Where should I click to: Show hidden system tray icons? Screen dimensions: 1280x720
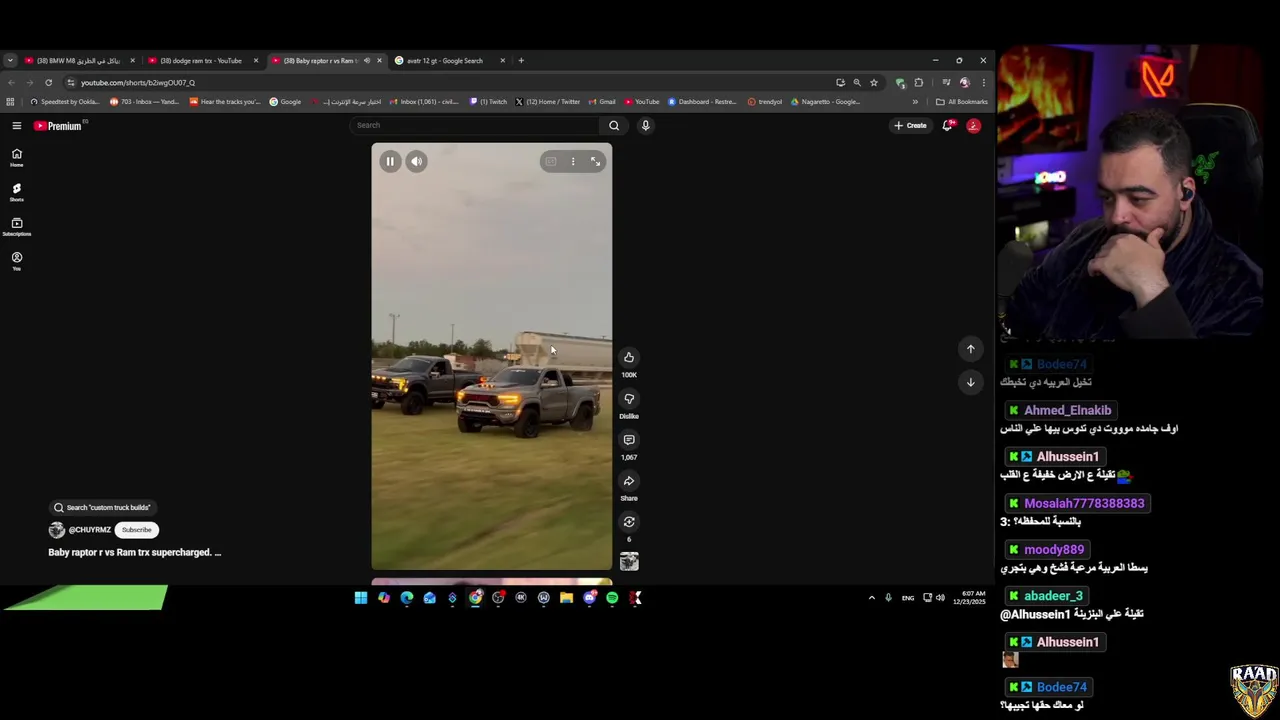(x=871, y=598)
